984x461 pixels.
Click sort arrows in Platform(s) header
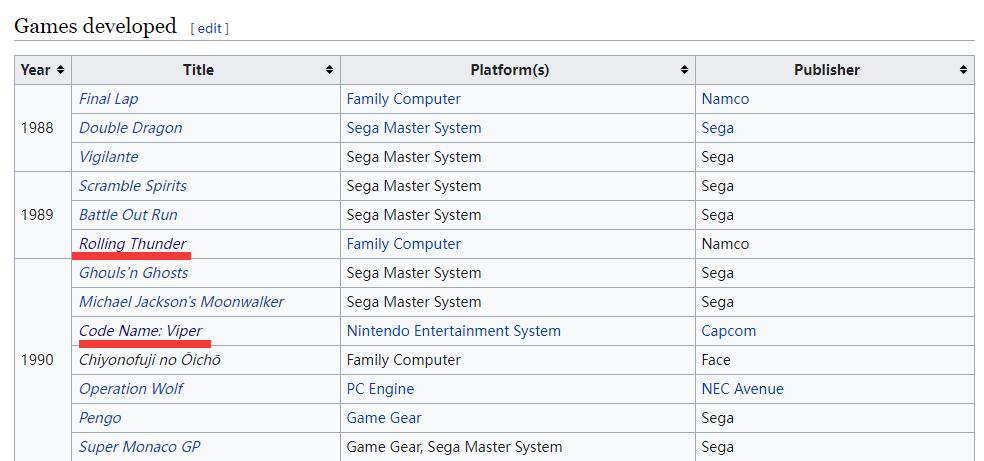(x=684, y=70)
